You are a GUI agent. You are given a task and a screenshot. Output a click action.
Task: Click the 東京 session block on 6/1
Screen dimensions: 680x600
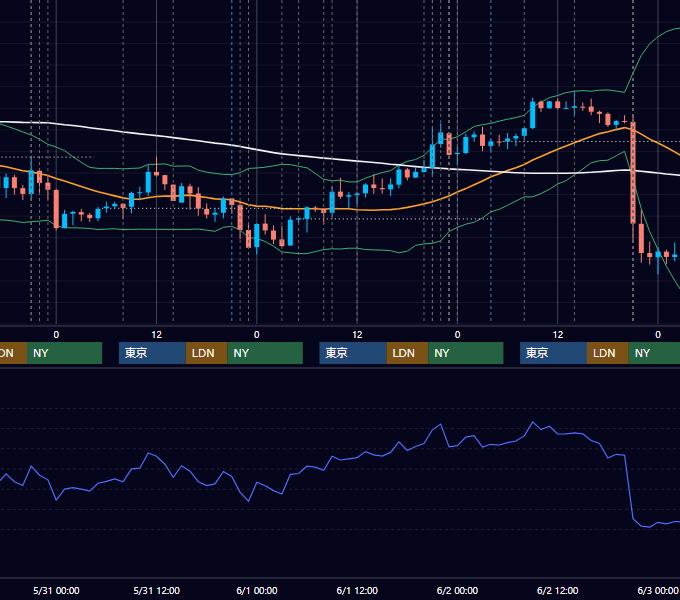point(353,353)
